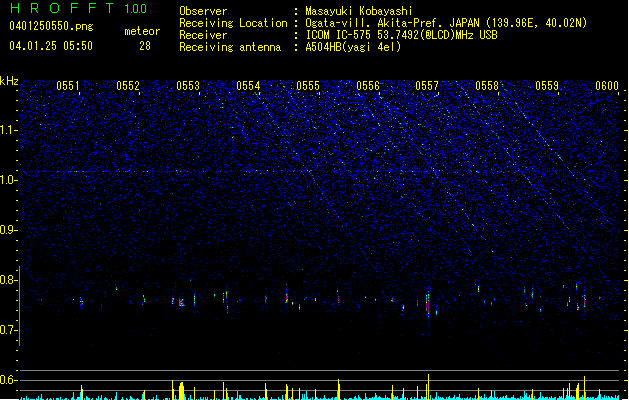This screenshot has height=400, width=629.
Task: Click observer name Masayuki Kobayashi
Action: coord(359,11)
